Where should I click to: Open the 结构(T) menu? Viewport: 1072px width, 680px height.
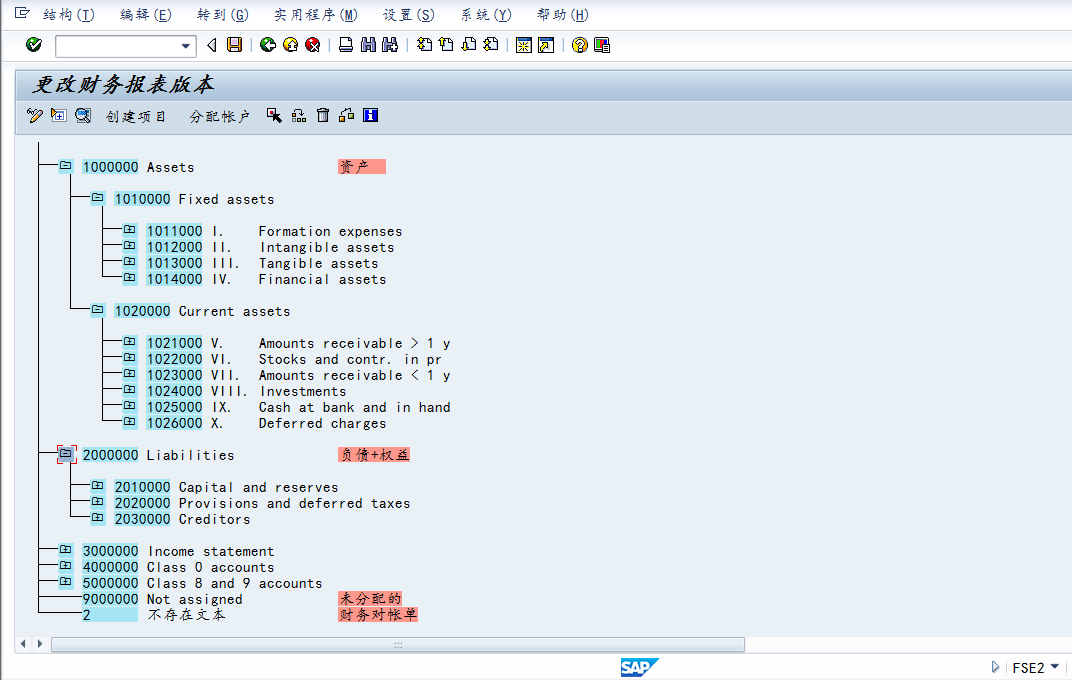pos(68,14)
